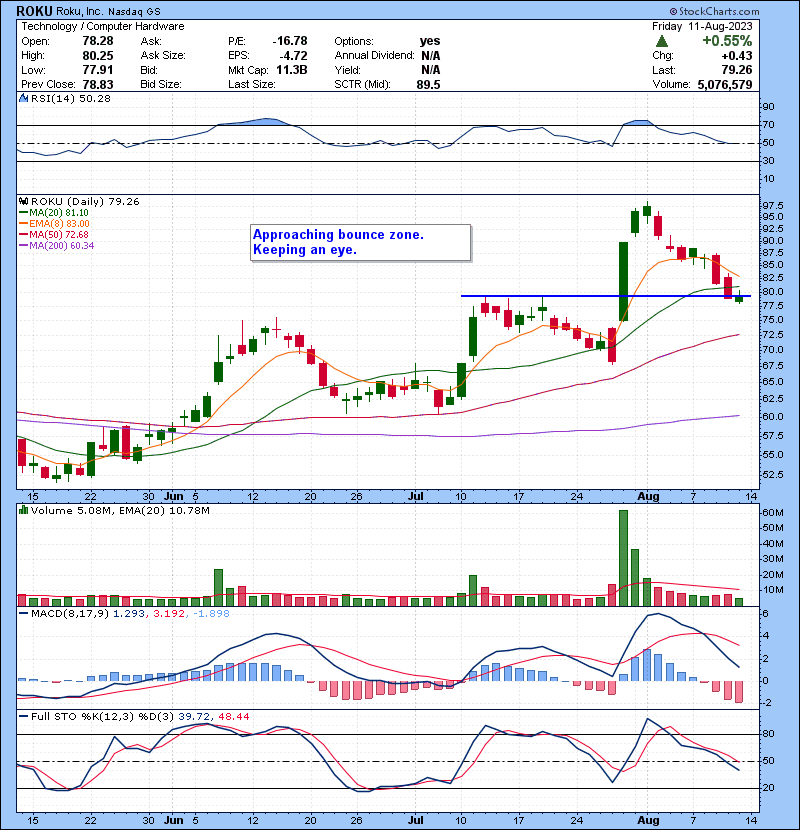Click the Options value yes

pyautogui.click(x=430, y=41)
